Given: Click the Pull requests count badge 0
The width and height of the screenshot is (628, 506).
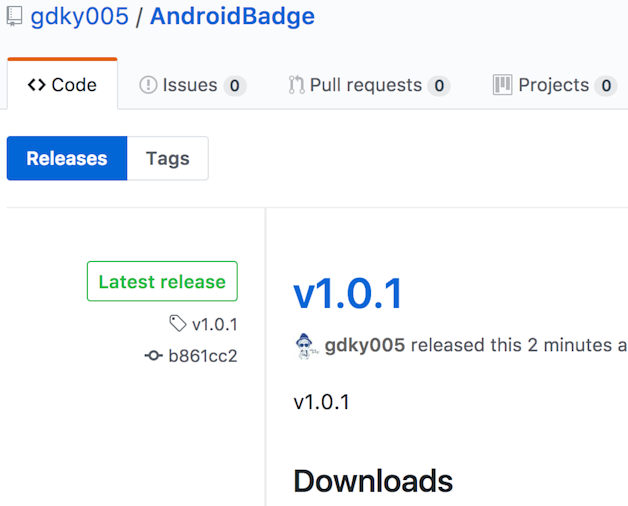Looking at the screenshot, I should click(x=439, y=85).
